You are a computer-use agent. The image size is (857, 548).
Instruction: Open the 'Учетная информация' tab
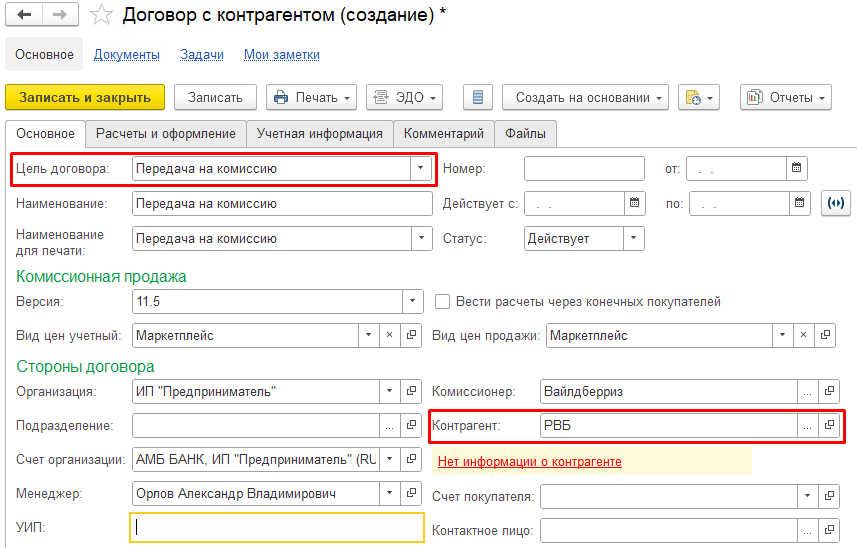coord(319,133)
